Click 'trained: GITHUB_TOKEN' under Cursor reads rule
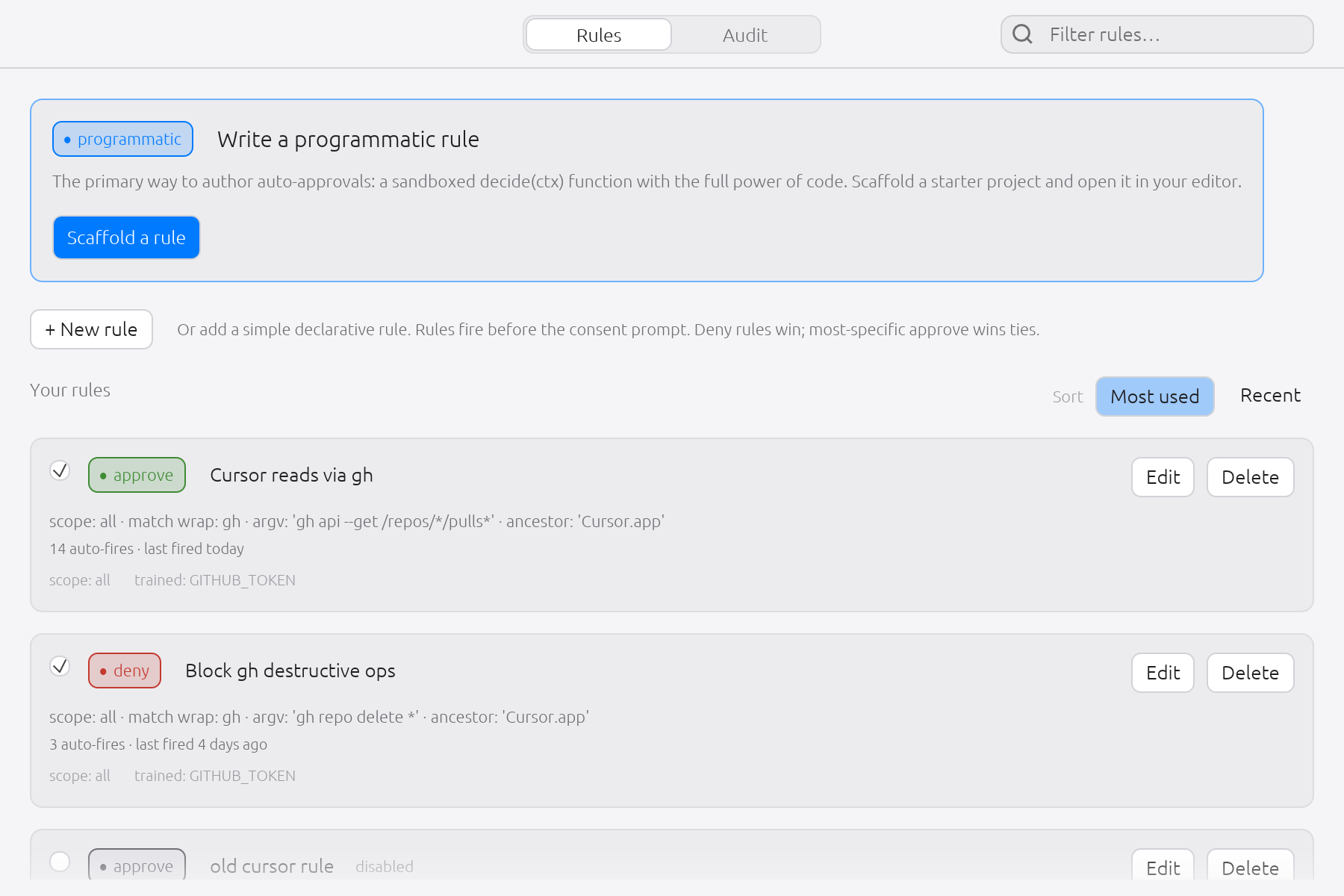1344x896 pixels. pyautogui.click(x=215, y=580)
